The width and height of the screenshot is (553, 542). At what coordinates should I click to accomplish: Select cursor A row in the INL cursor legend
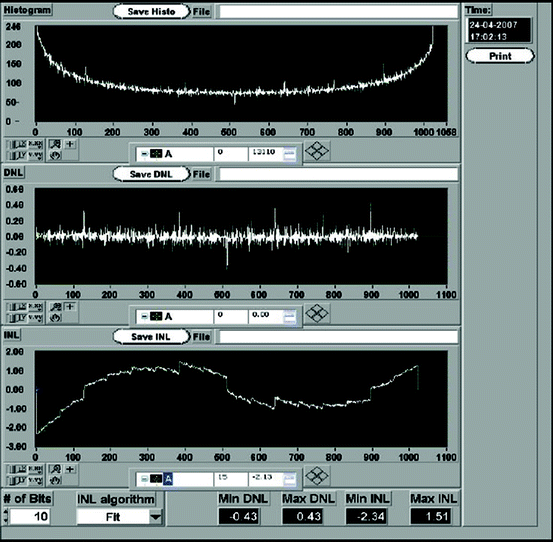[175, 479]
